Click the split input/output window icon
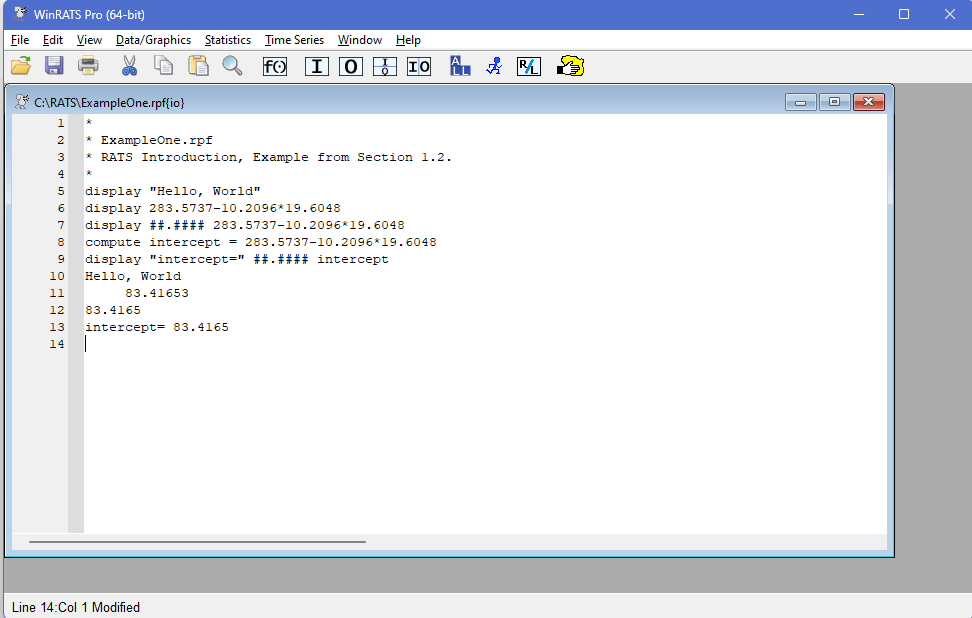Viewport: 972px width, 618px height. coord(385,67)
